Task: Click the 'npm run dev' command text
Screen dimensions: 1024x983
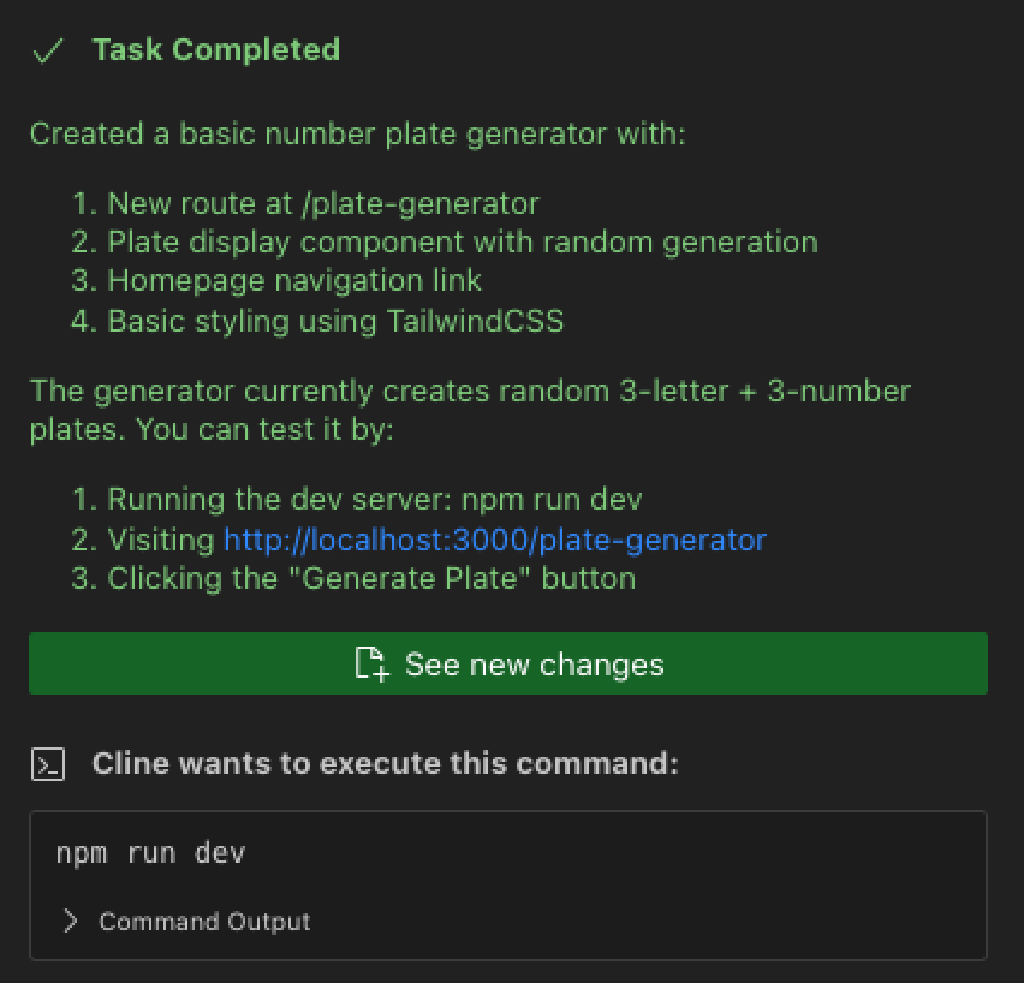Action: (x=151, y=853)
